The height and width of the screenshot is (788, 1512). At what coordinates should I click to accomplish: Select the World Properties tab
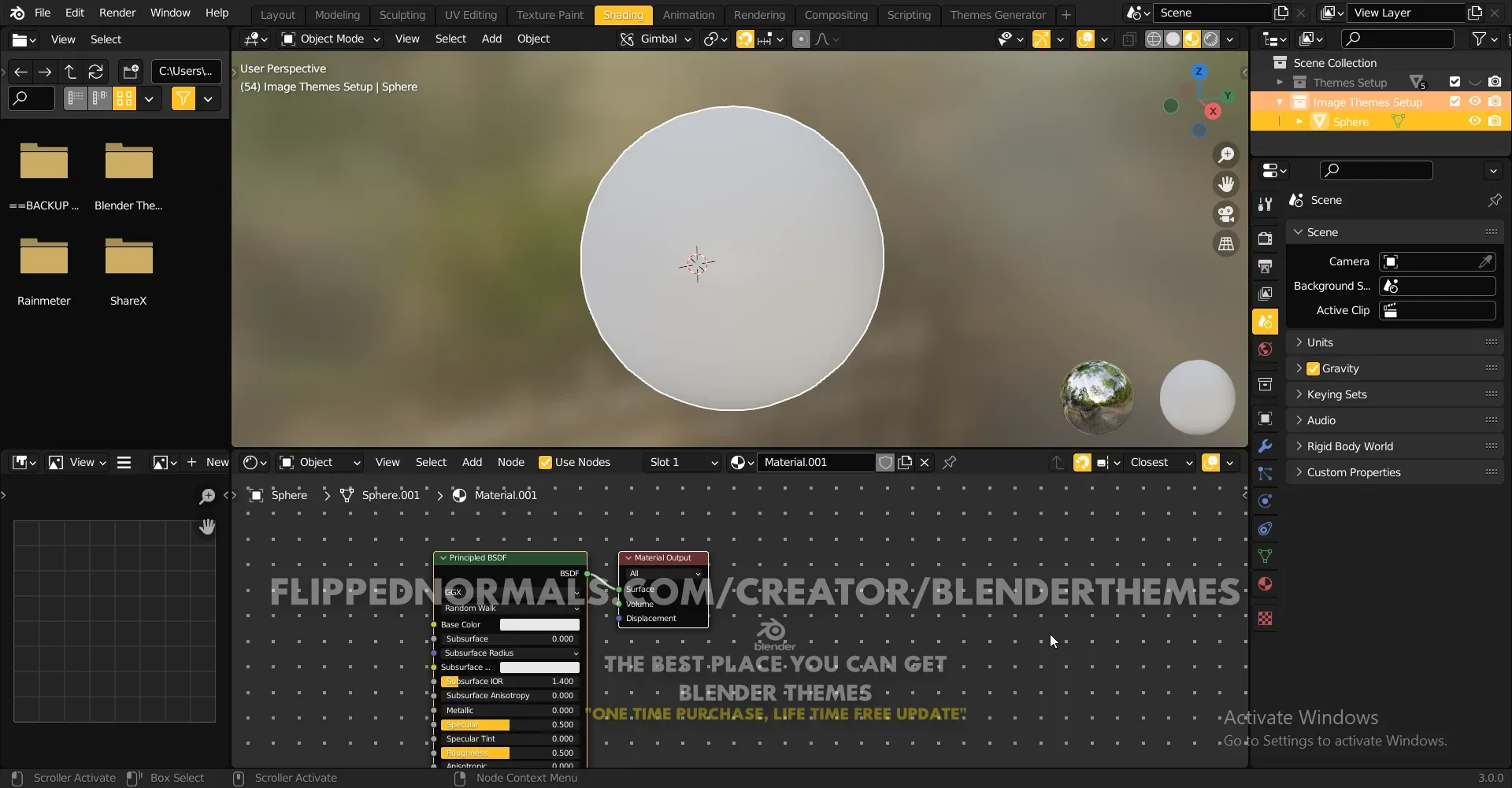1266,350
